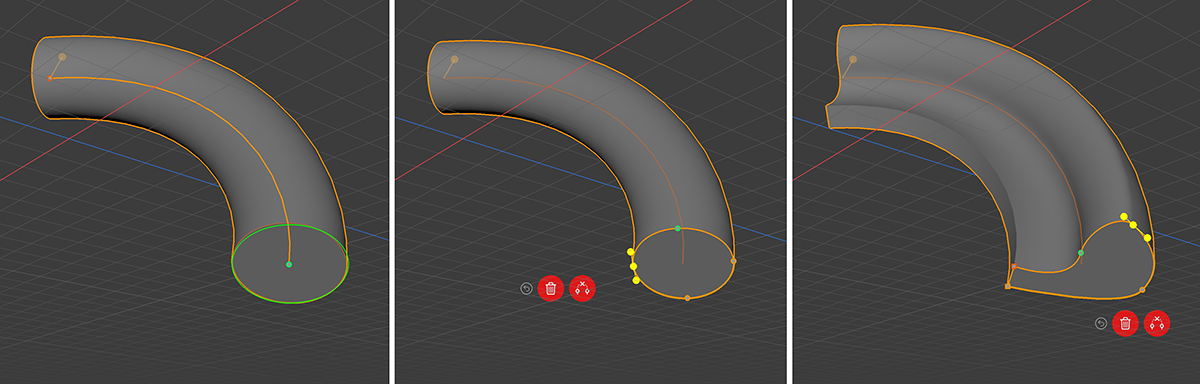This screenshot has height=384, width=1200.
Task: Select green profile point on right tube
Action: pos(1081,253)
